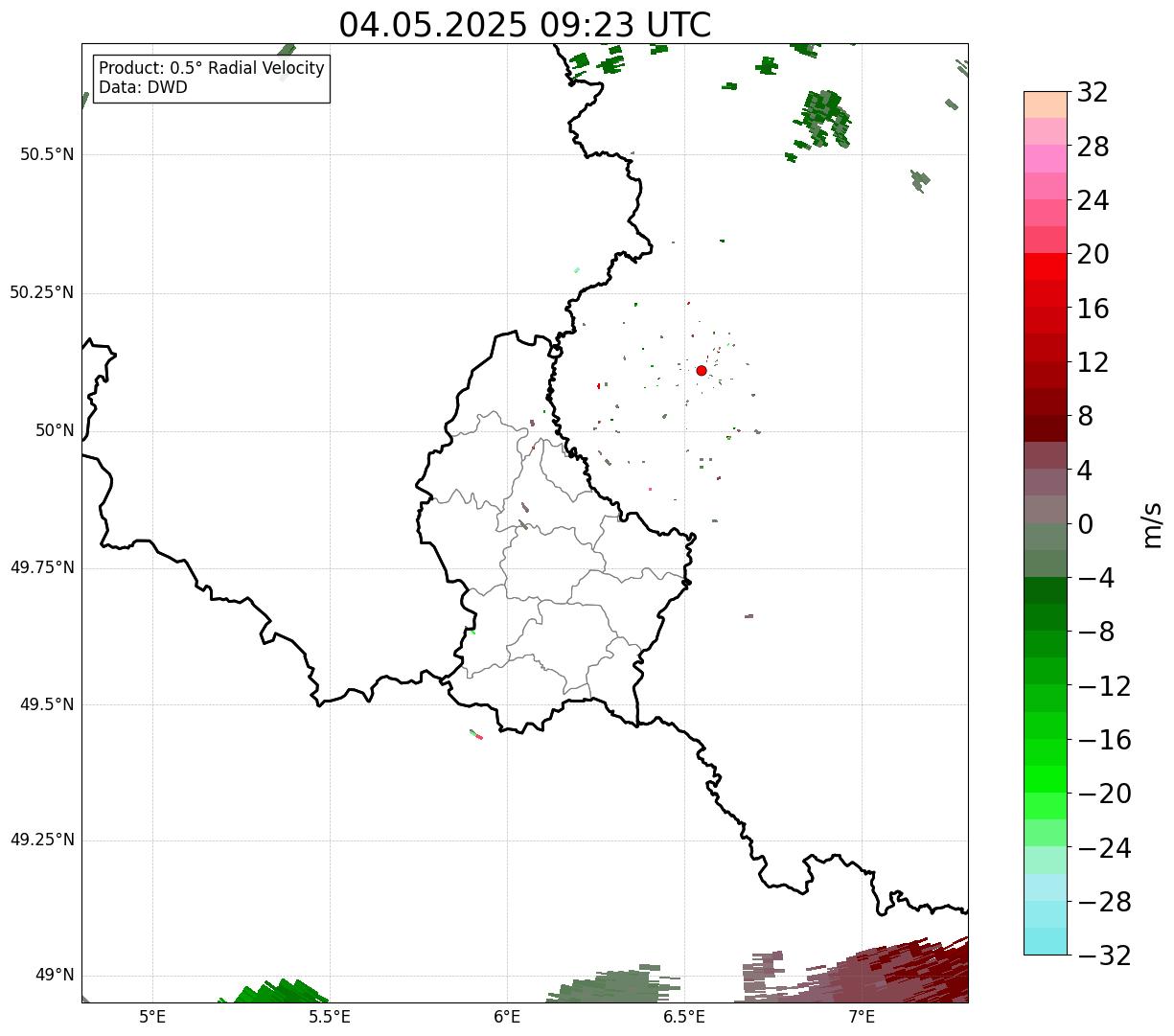This screenshot has width=1174, height=1036.
Task: Click the 5°E longitude label
Action: 152,1016
